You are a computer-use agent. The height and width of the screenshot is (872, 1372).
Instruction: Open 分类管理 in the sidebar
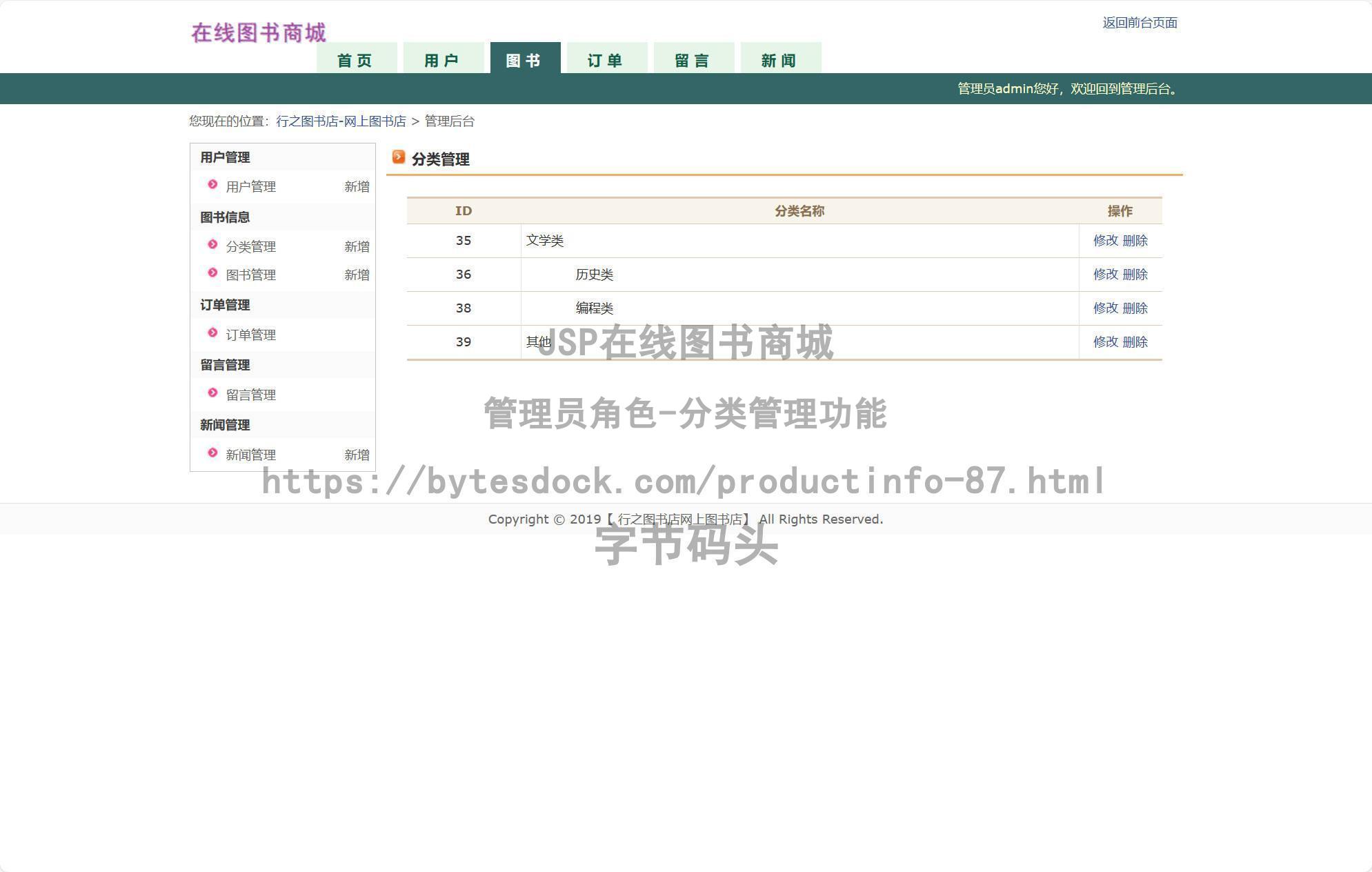click(x=251, y=246)
